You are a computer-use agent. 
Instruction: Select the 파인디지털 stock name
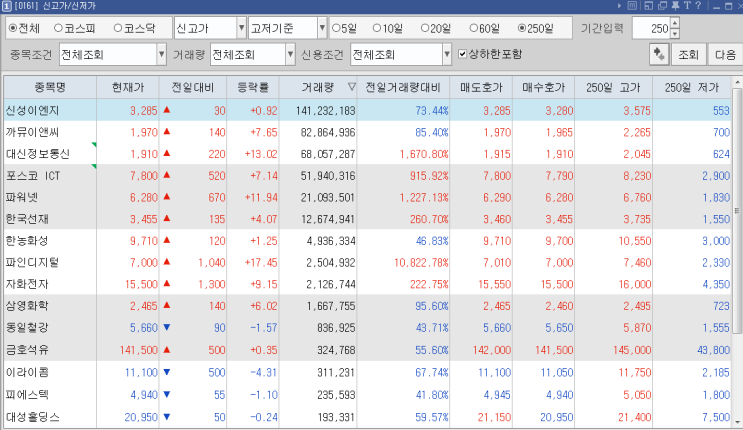point(32,262)
